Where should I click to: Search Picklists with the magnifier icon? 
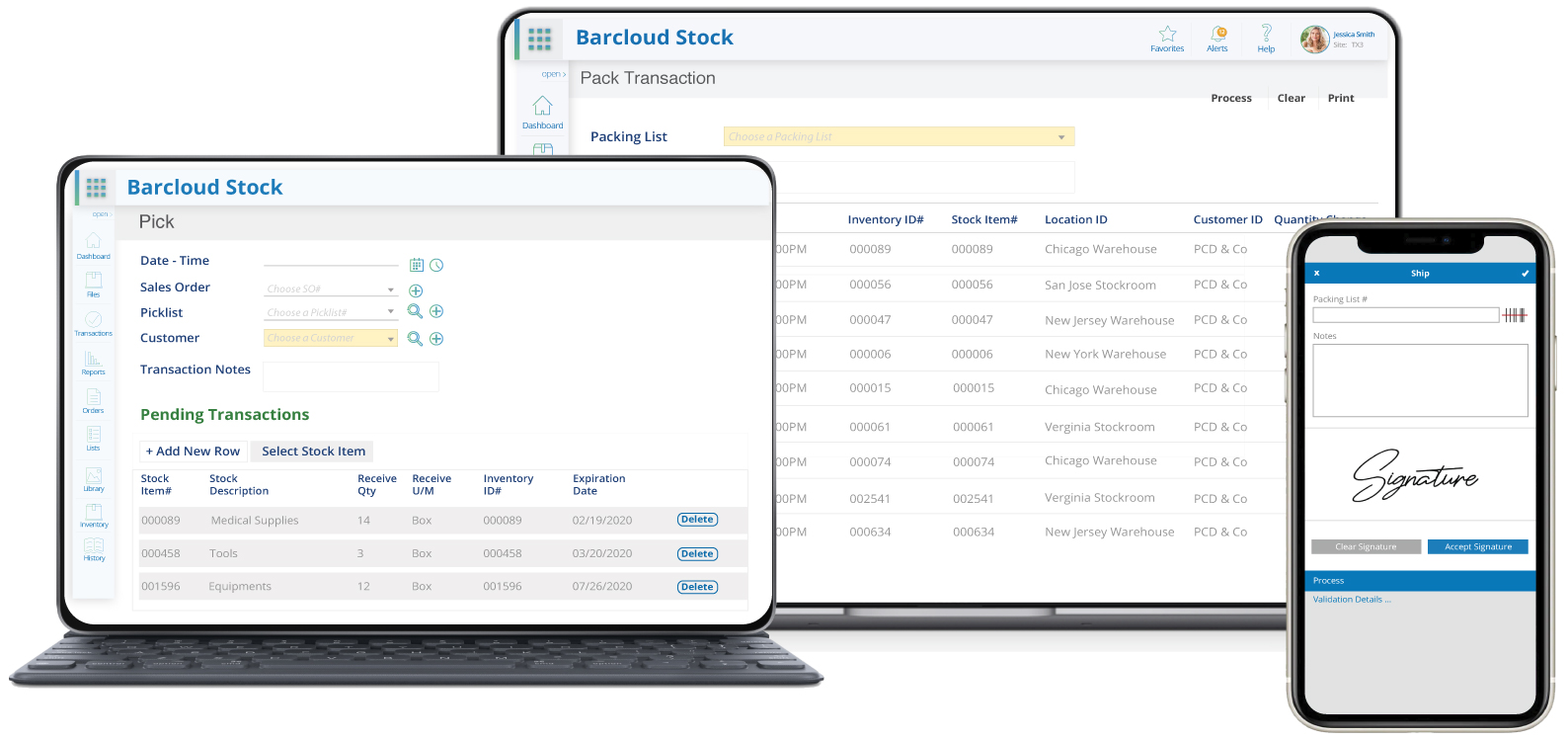tap(415, 311)
